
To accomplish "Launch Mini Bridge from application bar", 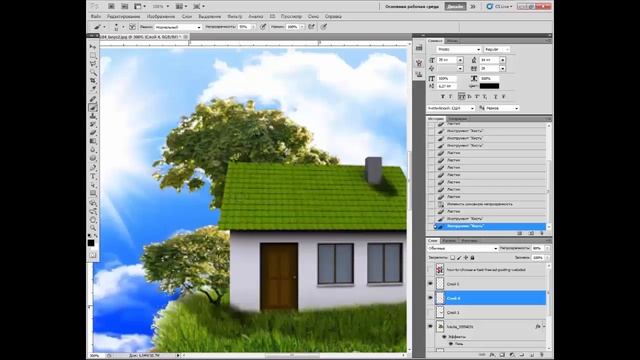I will (125, 7).
